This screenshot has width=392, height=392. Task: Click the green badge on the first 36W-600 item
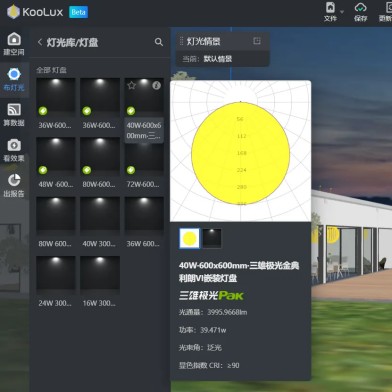click(x=43, y=111)
